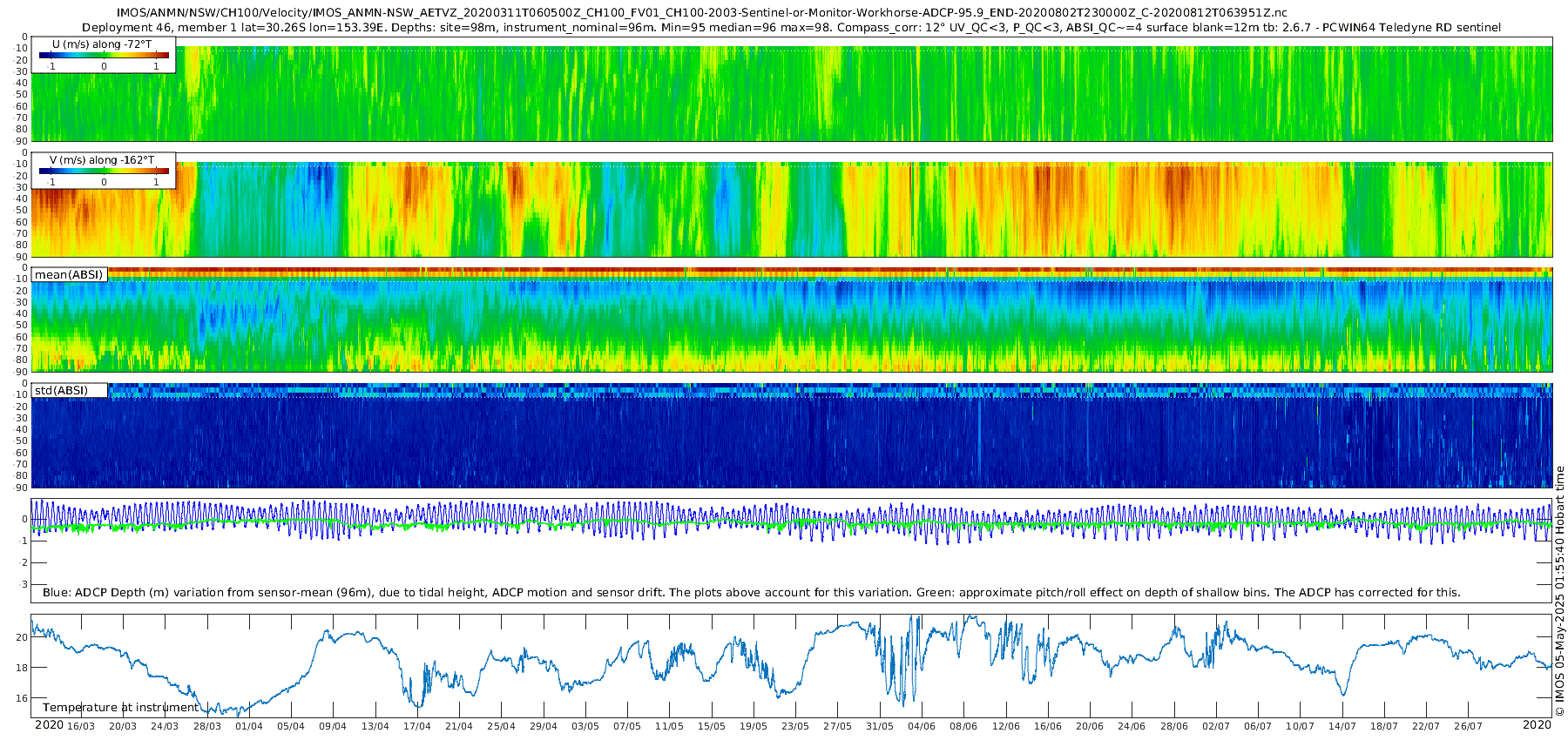Viewport: 1568px width, 740px height.
Task: Click the '18' tick on the temperature axis
Action: pos(22,668)
